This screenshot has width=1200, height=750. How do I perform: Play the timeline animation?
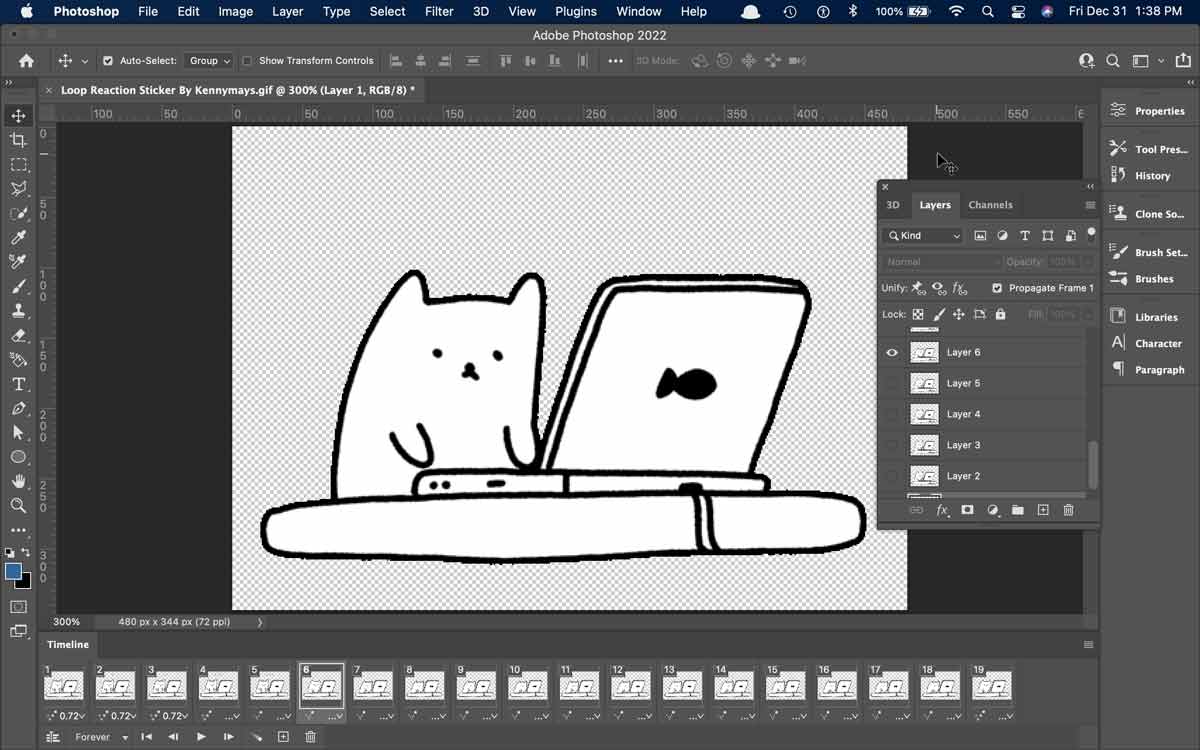pyautogui.click(x=201, y=737)
